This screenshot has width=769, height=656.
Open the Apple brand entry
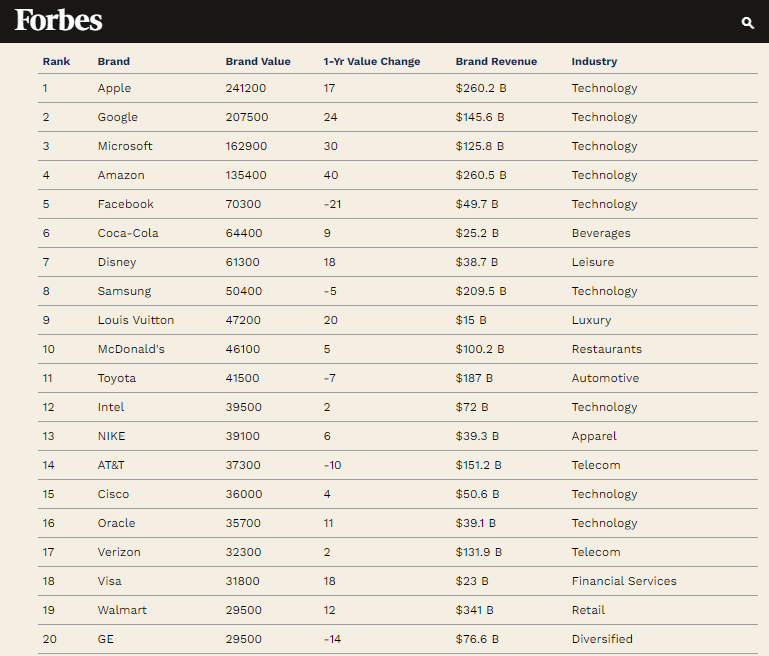(114, 88)
